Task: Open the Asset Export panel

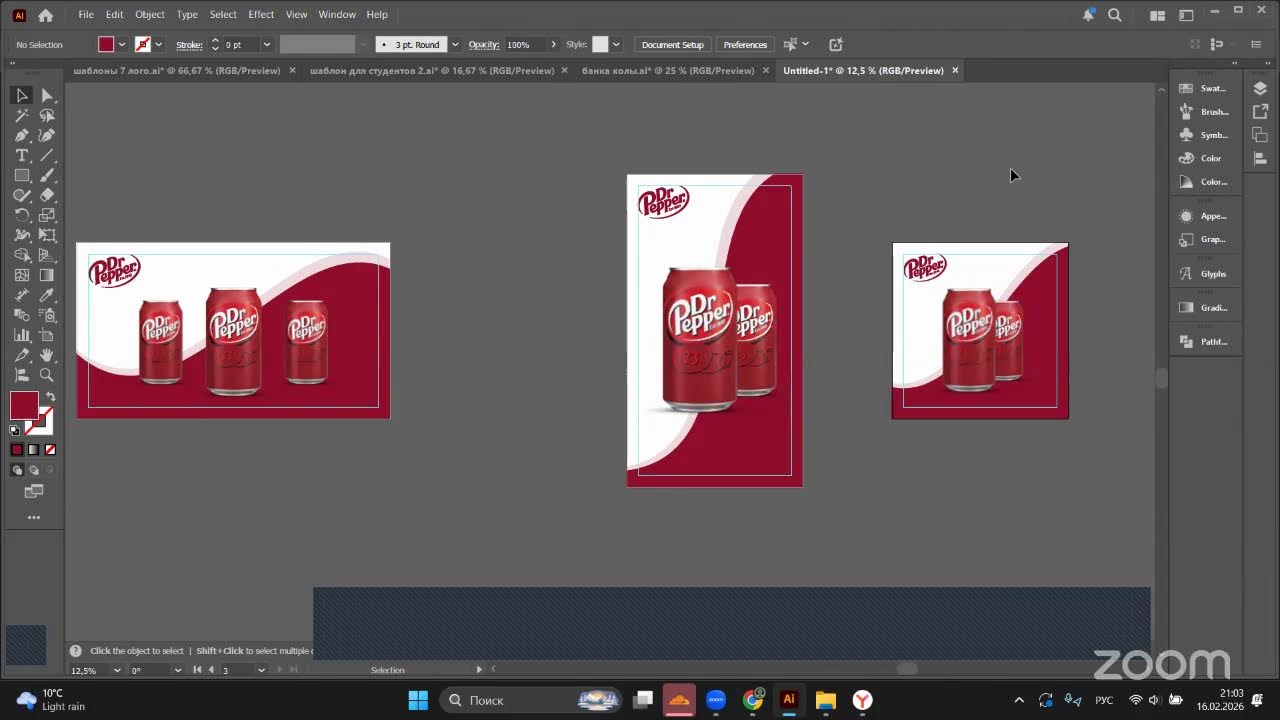Action: [1260, 112]
